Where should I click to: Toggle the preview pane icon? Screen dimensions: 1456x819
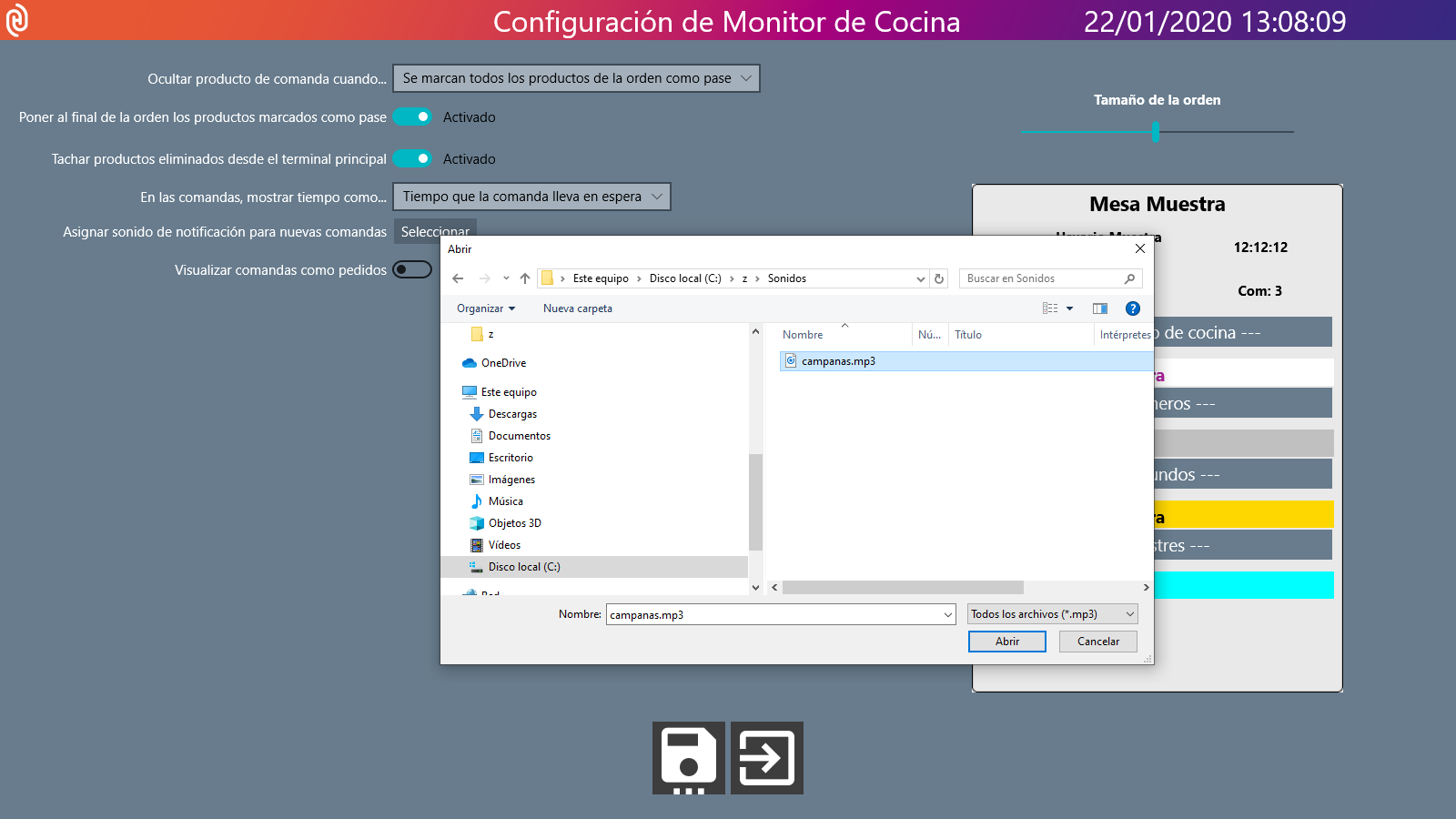click(1100, 308)
